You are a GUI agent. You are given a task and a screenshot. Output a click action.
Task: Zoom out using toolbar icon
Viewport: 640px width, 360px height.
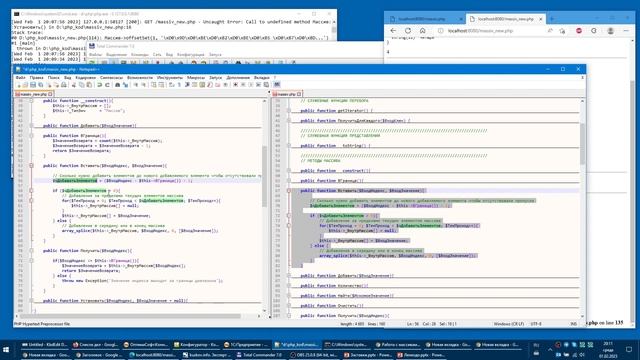point(143,85)
